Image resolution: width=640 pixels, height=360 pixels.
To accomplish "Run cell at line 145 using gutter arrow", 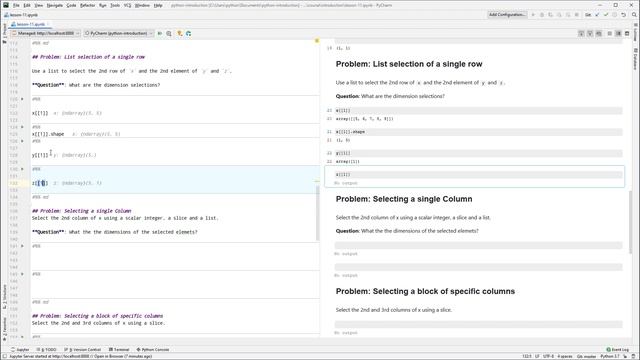I will [x=22, y=274].
